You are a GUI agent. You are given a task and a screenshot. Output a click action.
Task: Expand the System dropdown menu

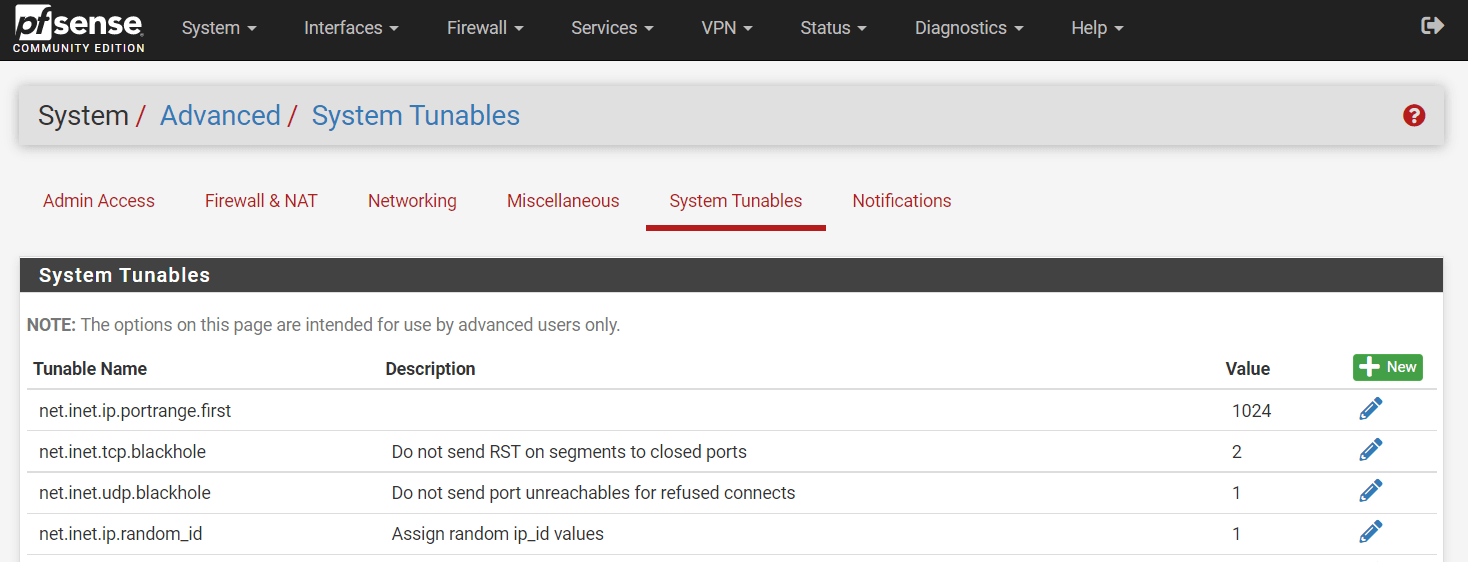click(219, 28)
